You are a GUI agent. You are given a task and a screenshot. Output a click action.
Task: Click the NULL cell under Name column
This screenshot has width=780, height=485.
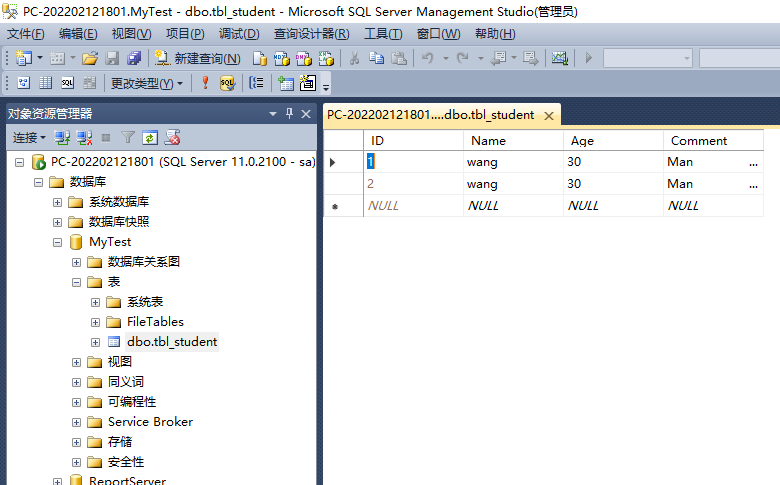(513, 205)
